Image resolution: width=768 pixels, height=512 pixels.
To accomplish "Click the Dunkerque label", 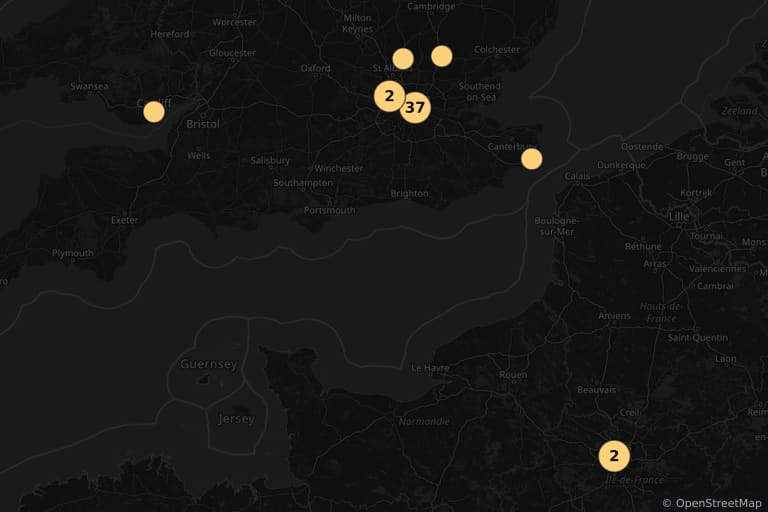I will tap(621, 165).
